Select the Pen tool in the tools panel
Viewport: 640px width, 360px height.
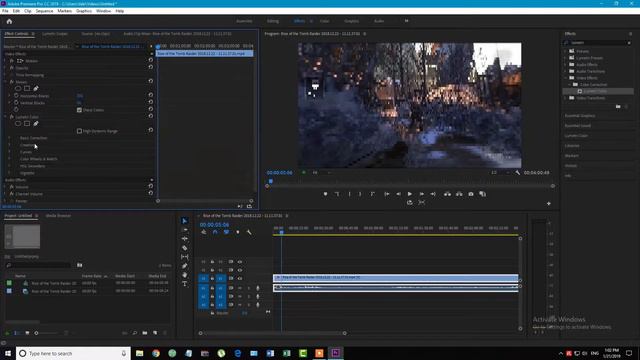[x=184, y=266]
